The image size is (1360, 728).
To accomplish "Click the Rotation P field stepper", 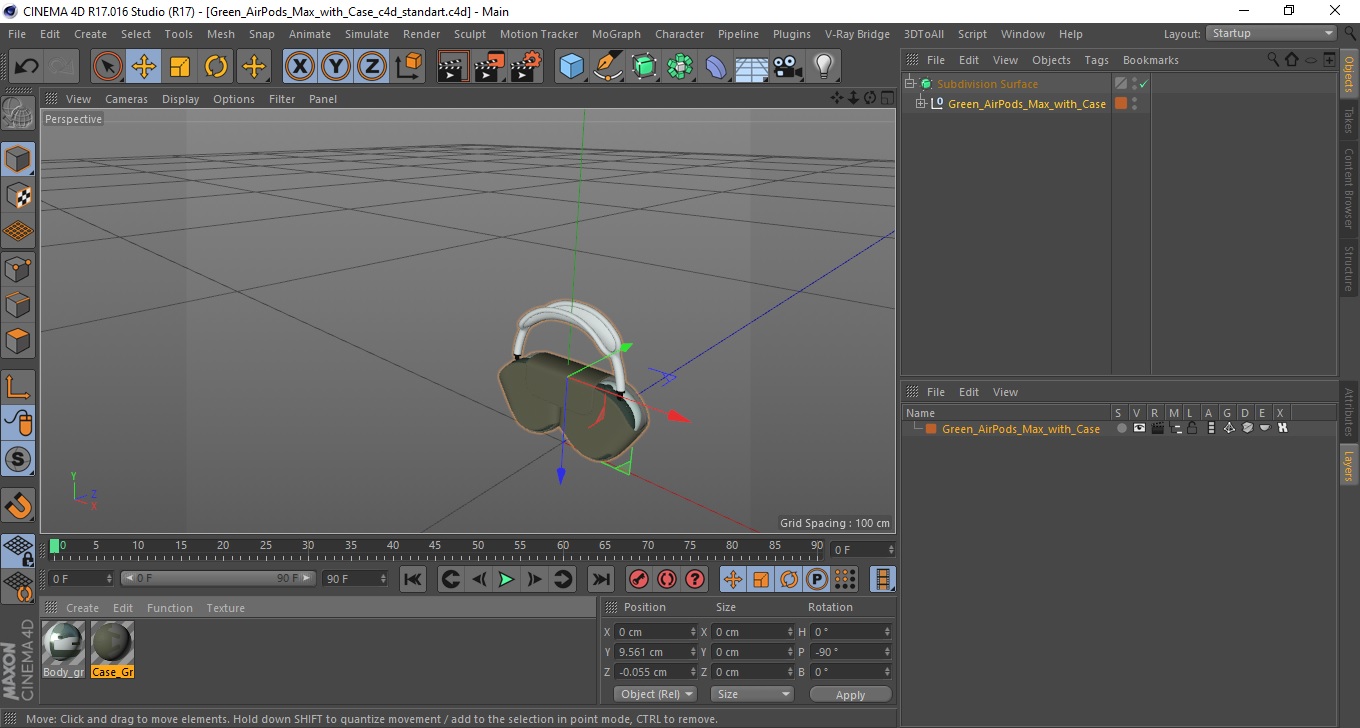I will click(x=886, y=652).
